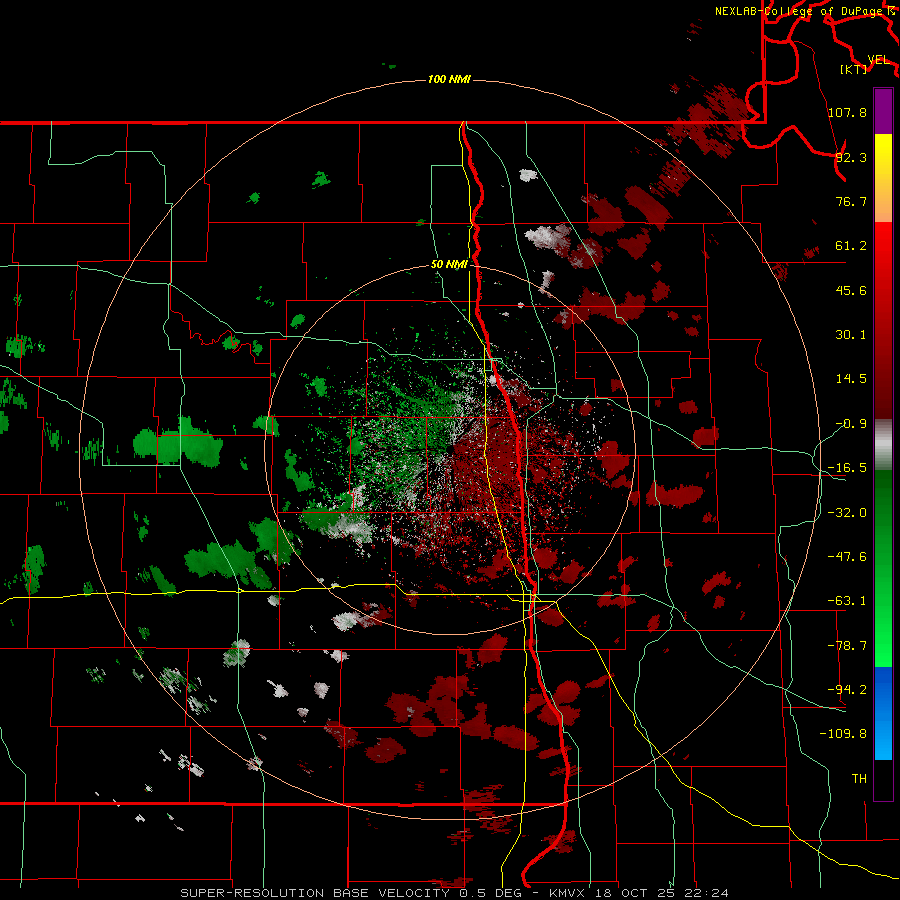Pick the gray near-zero segment of color bar
The image size is (900, 900).
click(883, 445)
